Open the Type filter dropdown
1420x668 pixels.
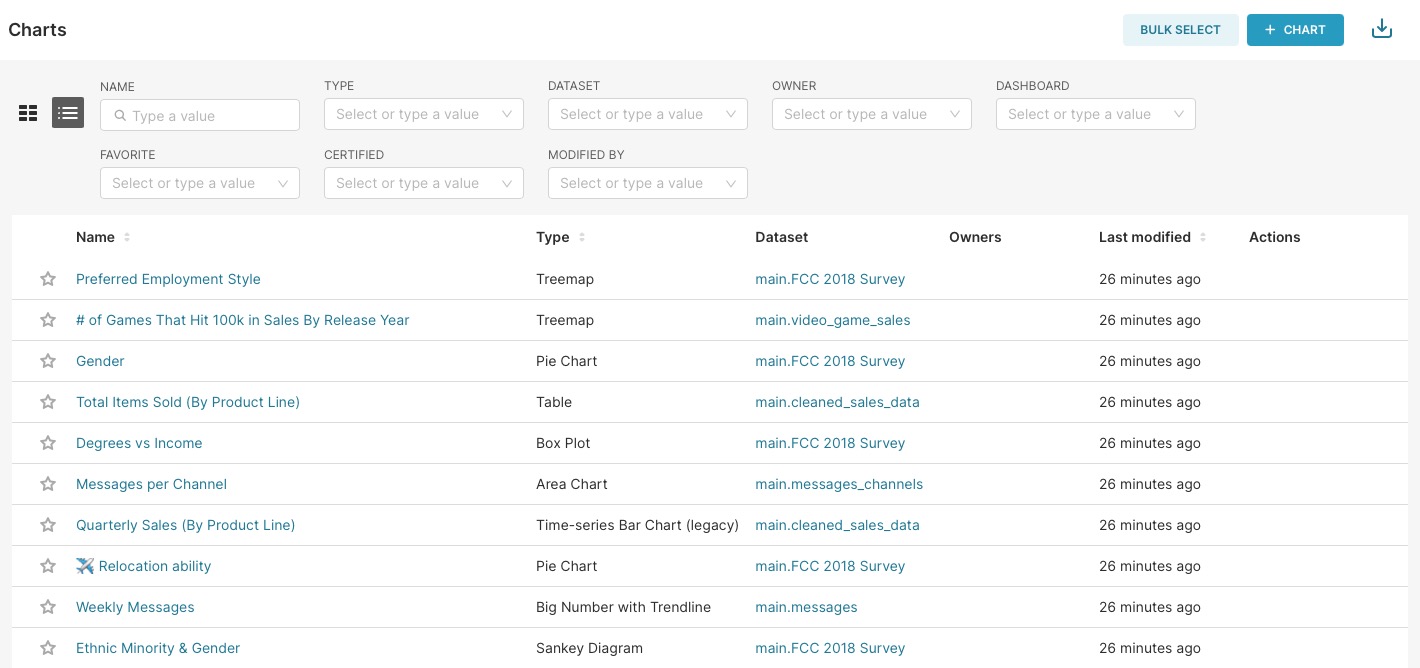[423, 114]
